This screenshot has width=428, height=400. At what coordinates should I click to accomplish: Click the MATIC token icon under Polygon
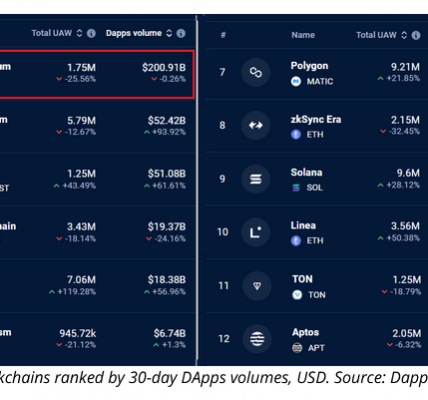pos(296,81)
